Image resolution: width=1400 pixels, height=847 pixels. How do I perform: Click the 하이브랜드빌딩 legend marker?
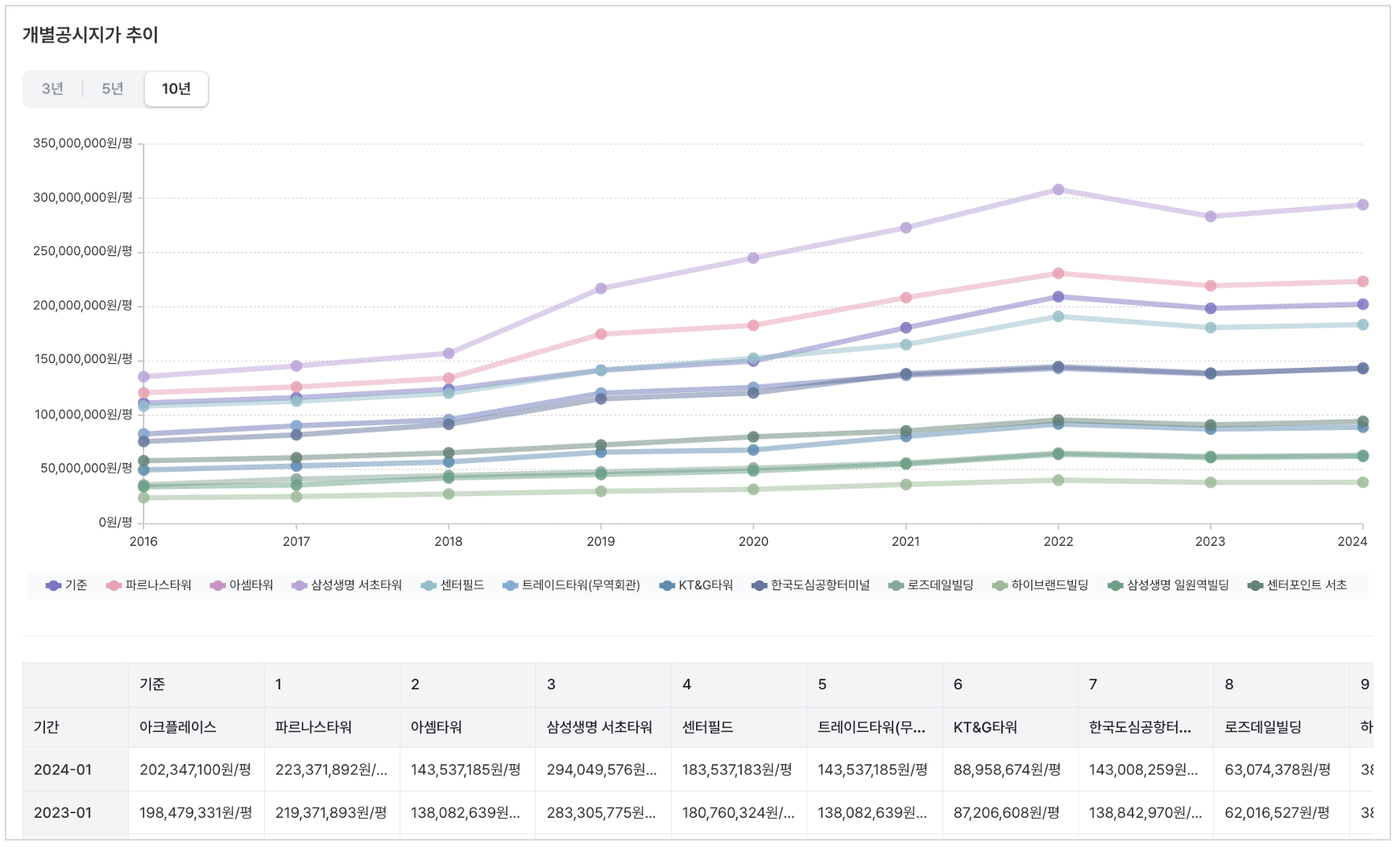1000,585
